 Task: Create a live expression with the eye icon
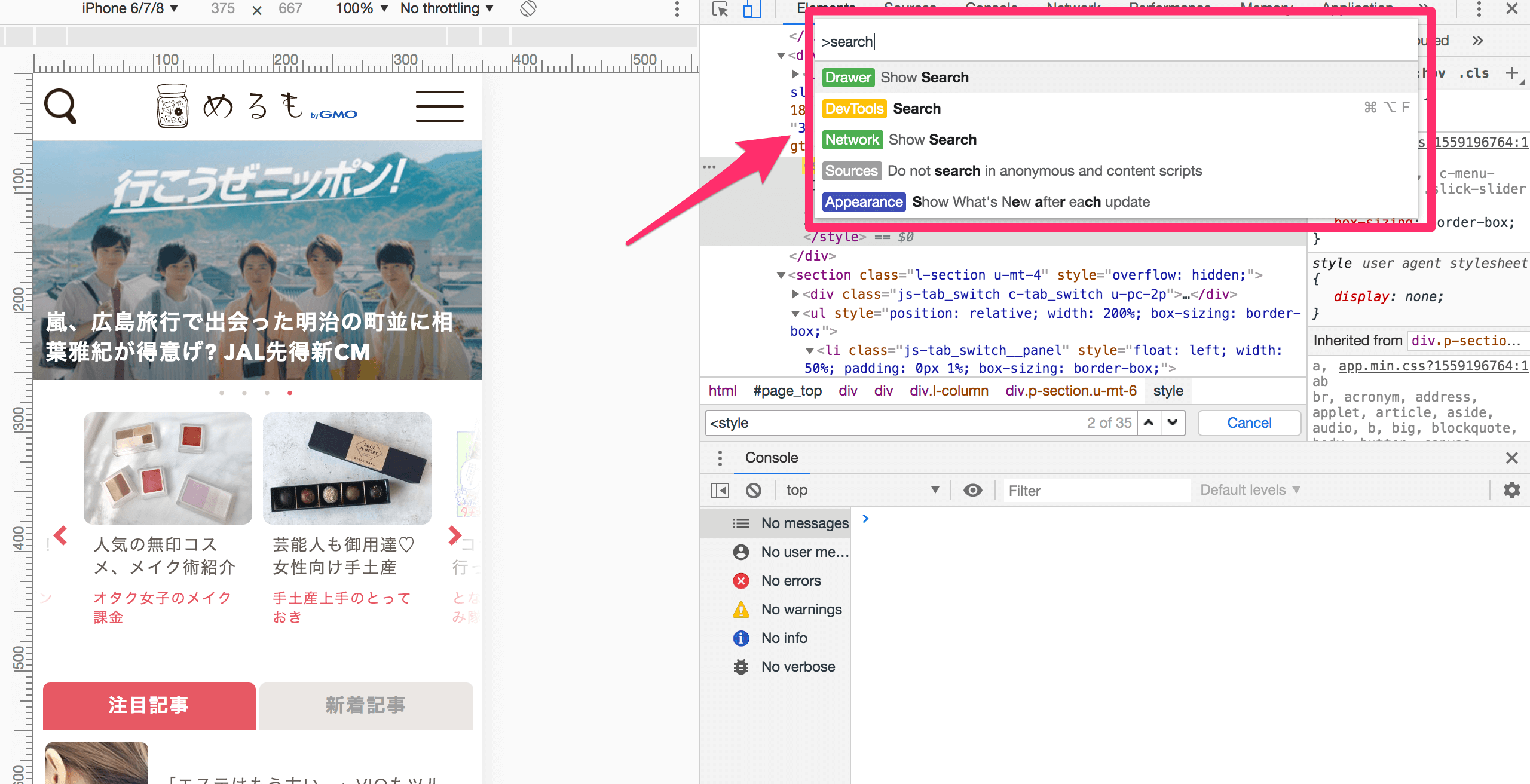coord(972,489)
